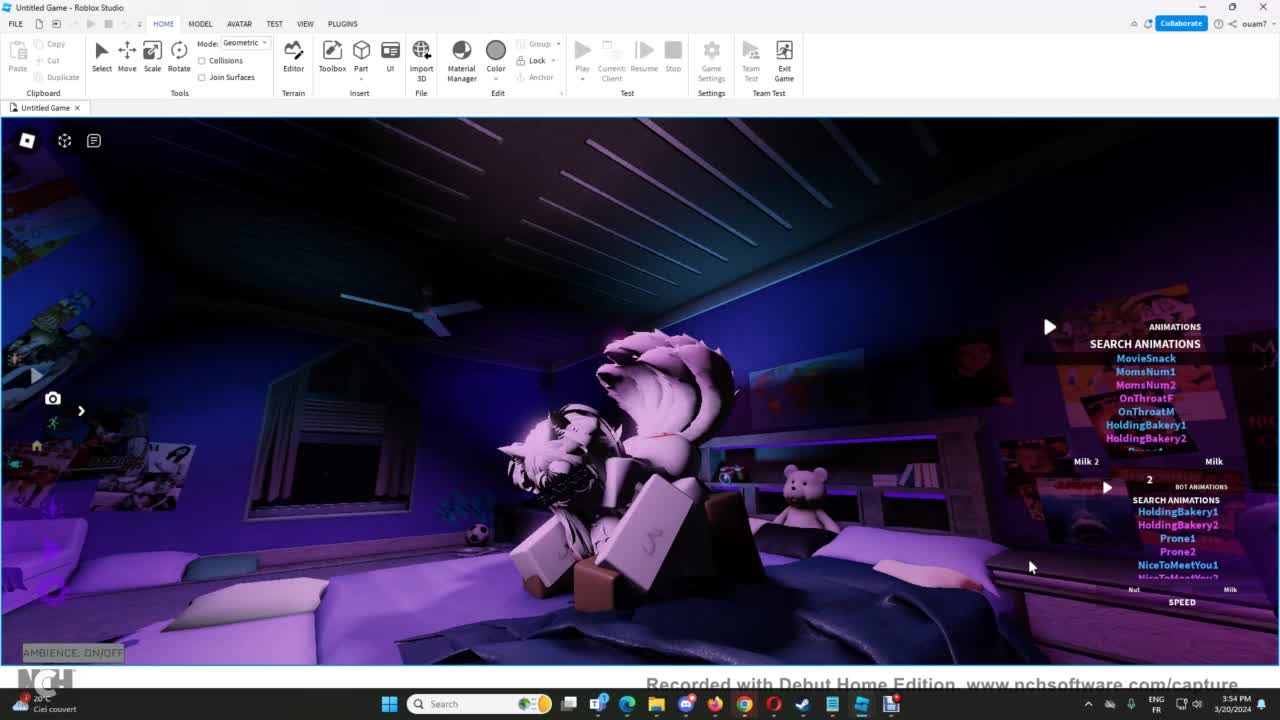Select the Rotate tool

pyautogui.click(x=179, y=56)
